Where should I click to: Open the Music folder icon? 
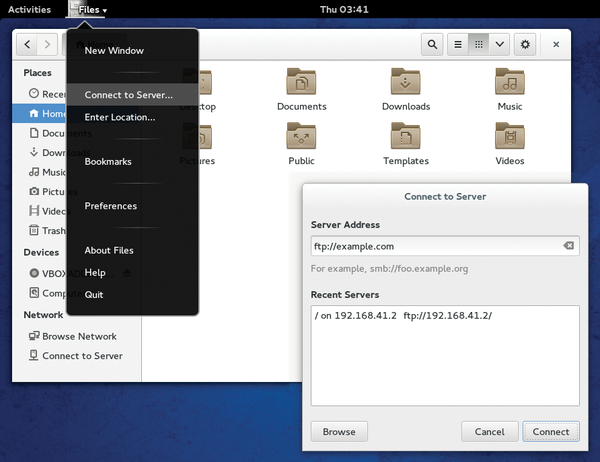point(510,81)
